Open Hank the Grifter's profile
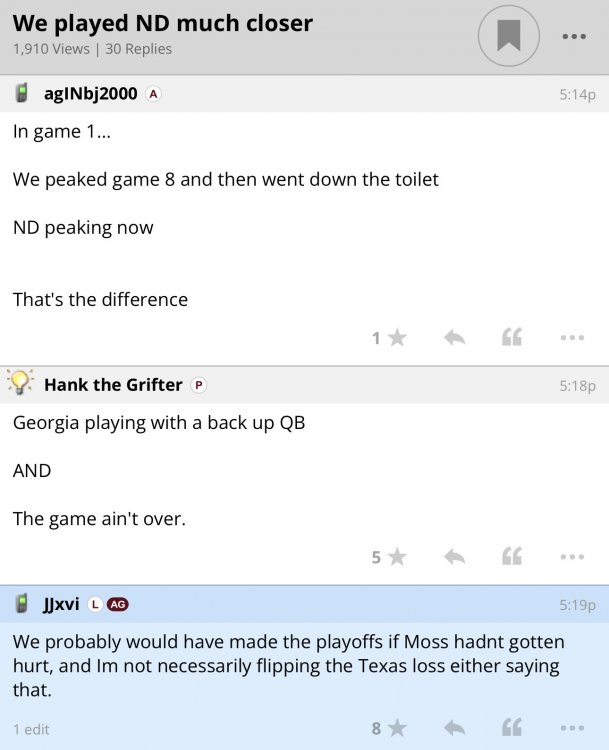Image resolution: width=609 pixels, height=750 pixels. pyautogui.click(x=113, y=384)
